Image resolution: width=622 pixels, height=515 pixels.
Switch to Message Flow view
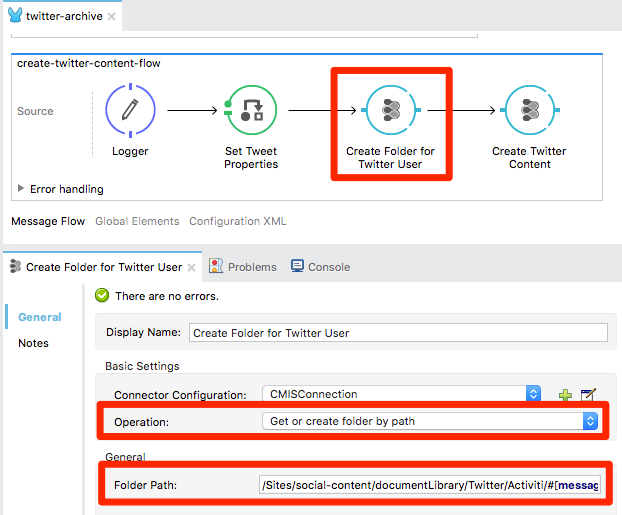tap(48, 221)
